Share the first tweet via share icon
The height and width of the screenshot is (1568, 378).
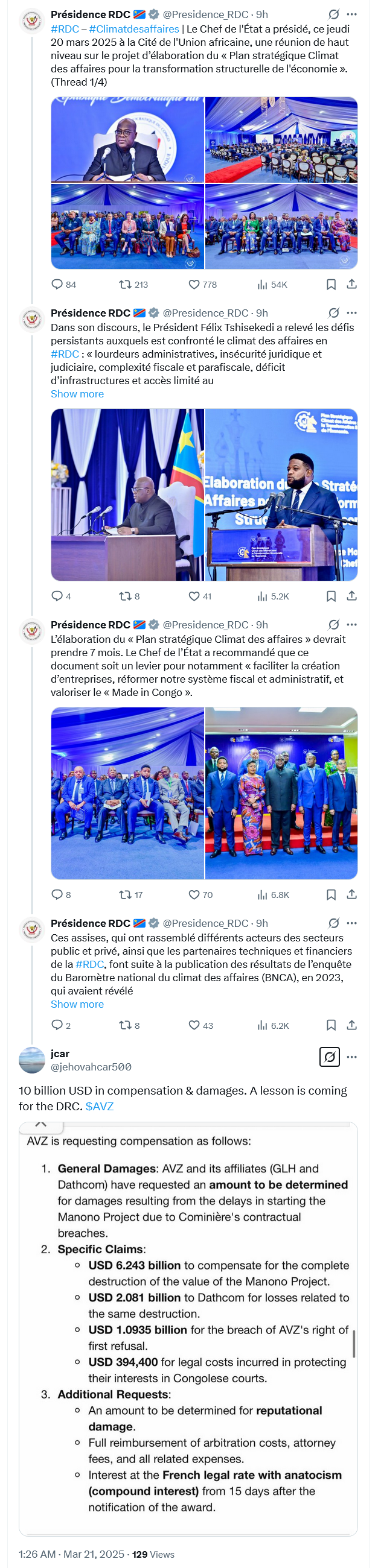coord(352,284)
